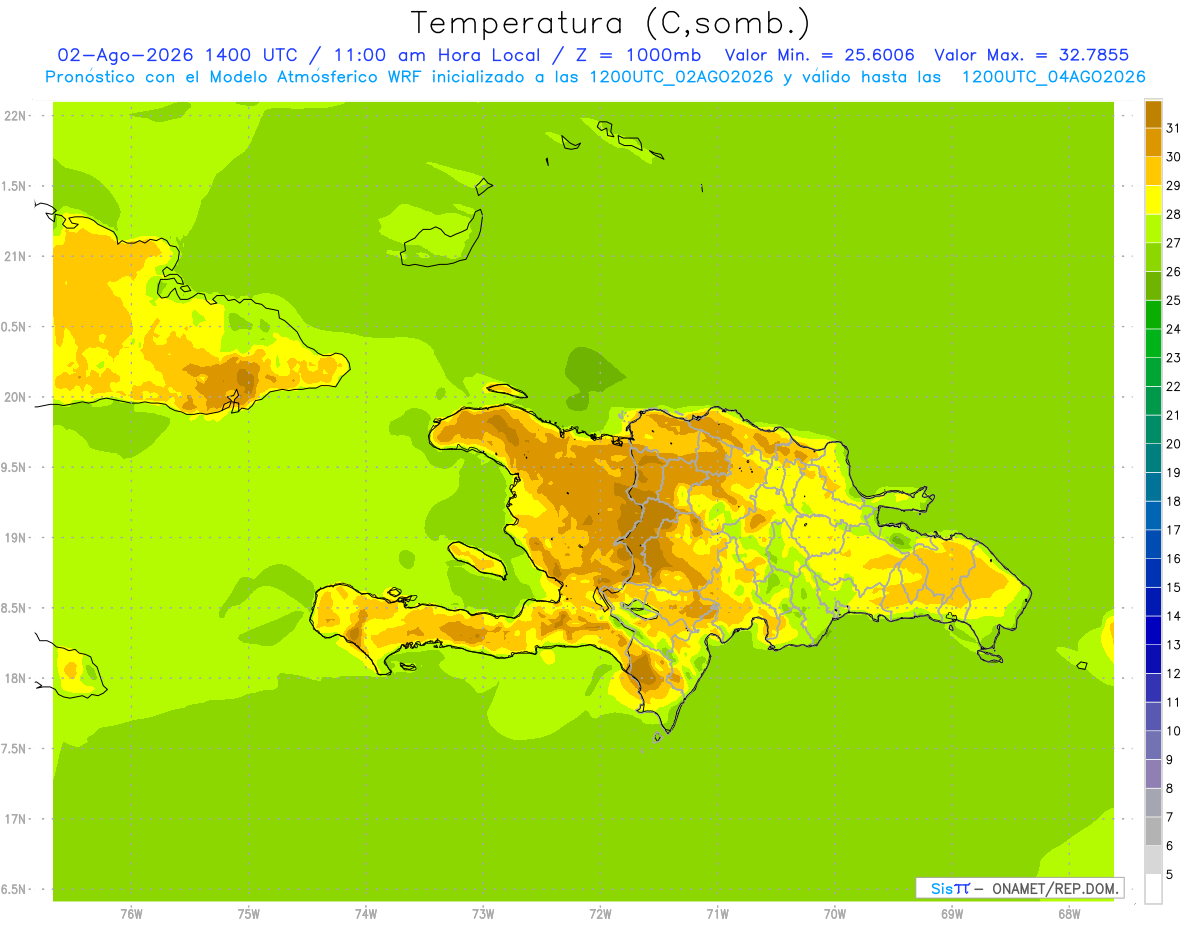Pick the legend swatch between 27 and 28
The height and width of the screenshot is (927, 1200).
(x=1153, y=228)
